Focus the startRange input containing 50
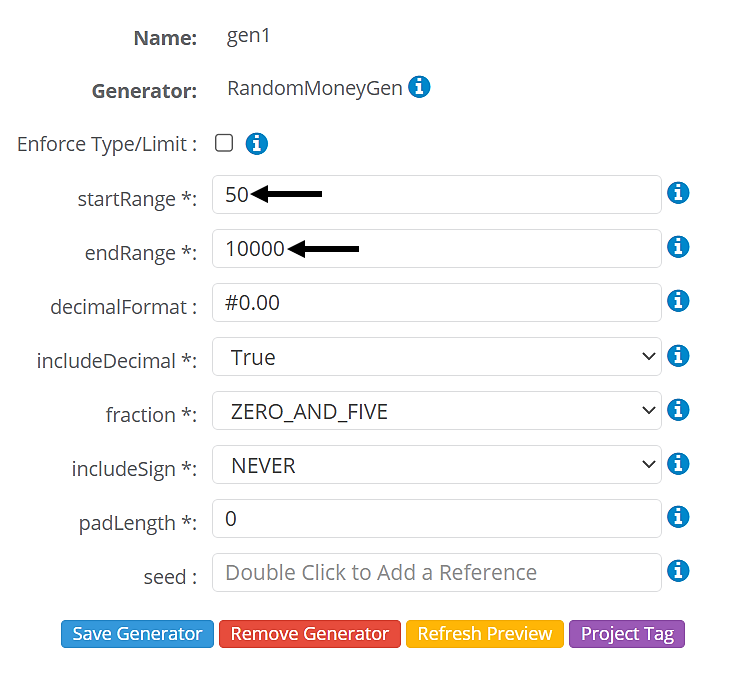733x678 pixels. pyautogui.click(x=437, y=195)
